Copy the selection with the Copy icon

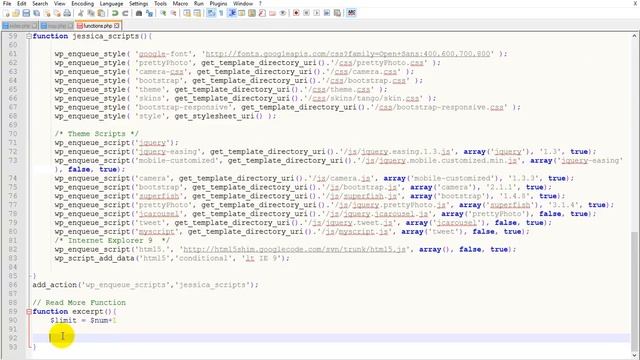click(90, 13)
